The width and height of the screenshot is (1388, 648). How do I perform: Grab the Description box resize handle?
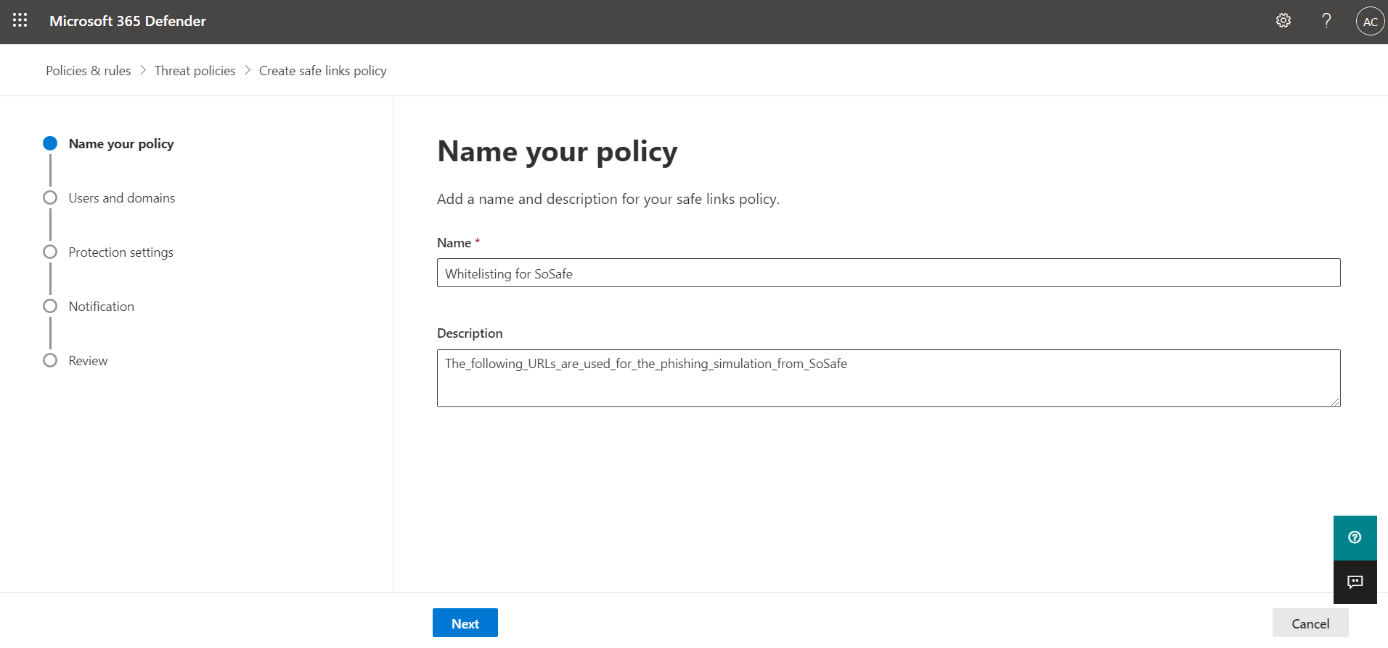click(1335, 401)
